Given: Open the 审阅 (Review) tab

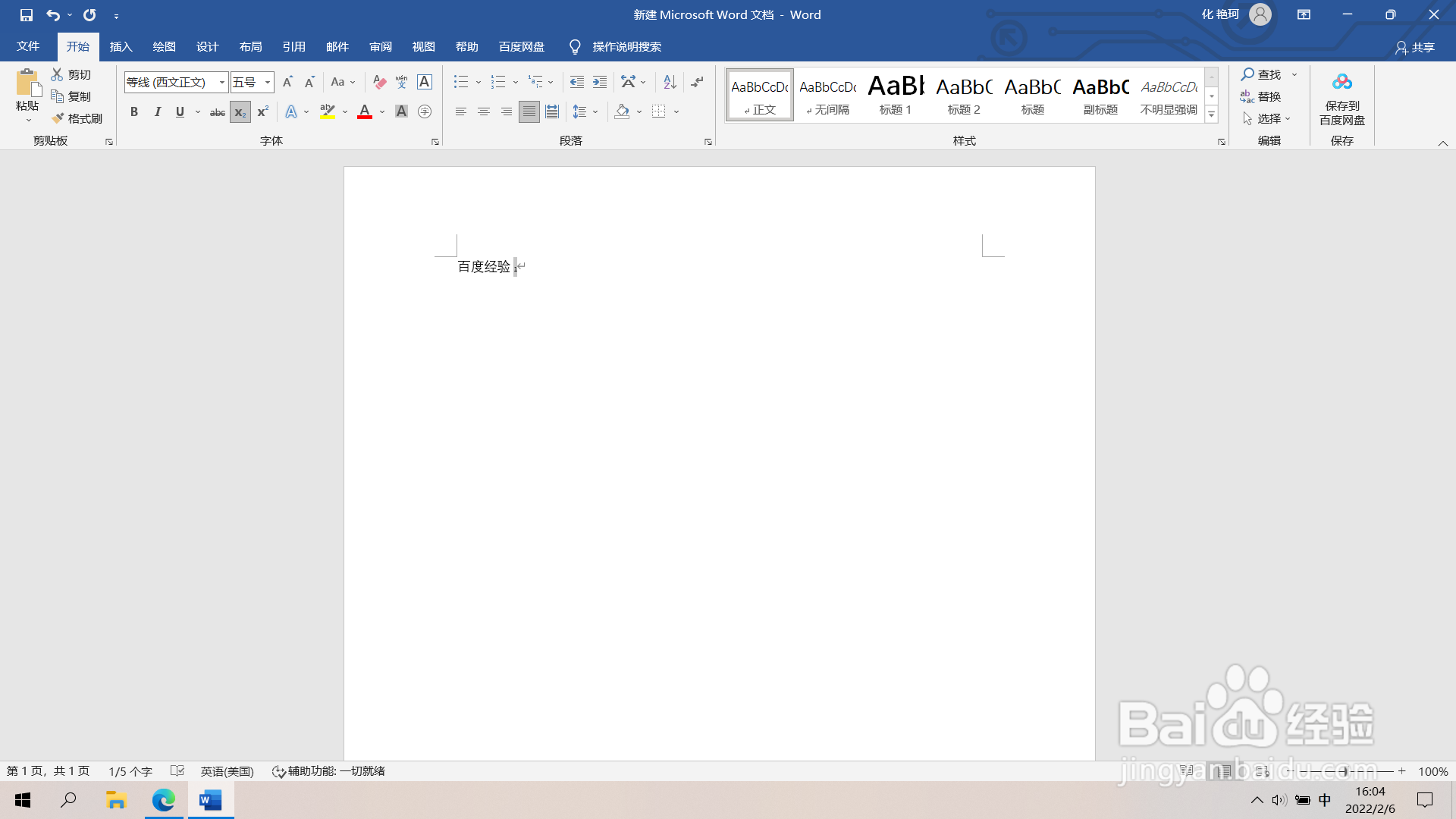Looking at the screenshot, I should (x=380, y=47).
